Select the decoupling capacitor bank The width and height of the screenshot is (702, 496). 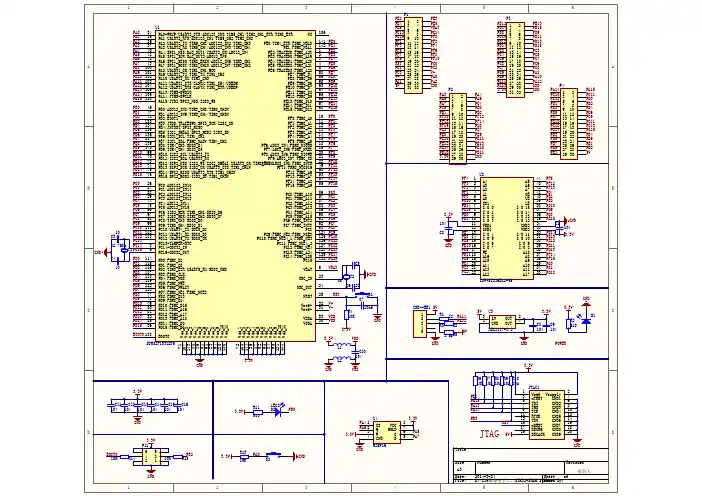pyautogui.click(x=147, y=406)
